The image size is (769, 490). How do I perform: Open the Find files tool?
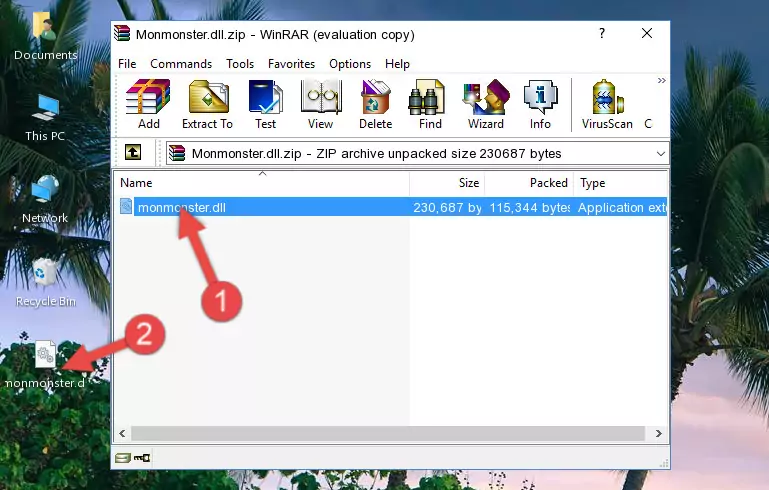point(430,104)
